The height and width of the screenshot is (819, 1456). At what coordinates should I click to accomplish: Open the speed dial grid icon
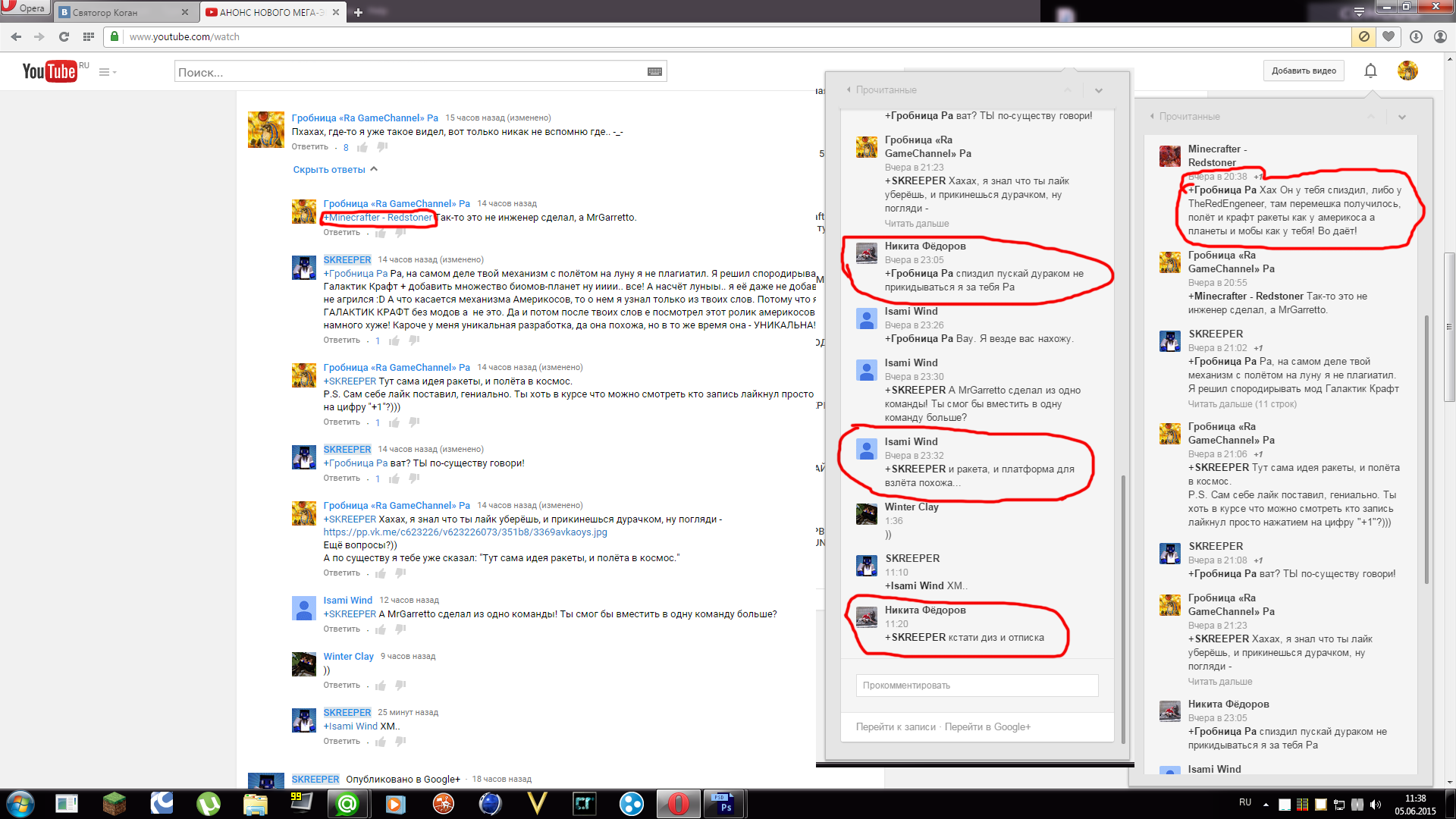[89, 36]
